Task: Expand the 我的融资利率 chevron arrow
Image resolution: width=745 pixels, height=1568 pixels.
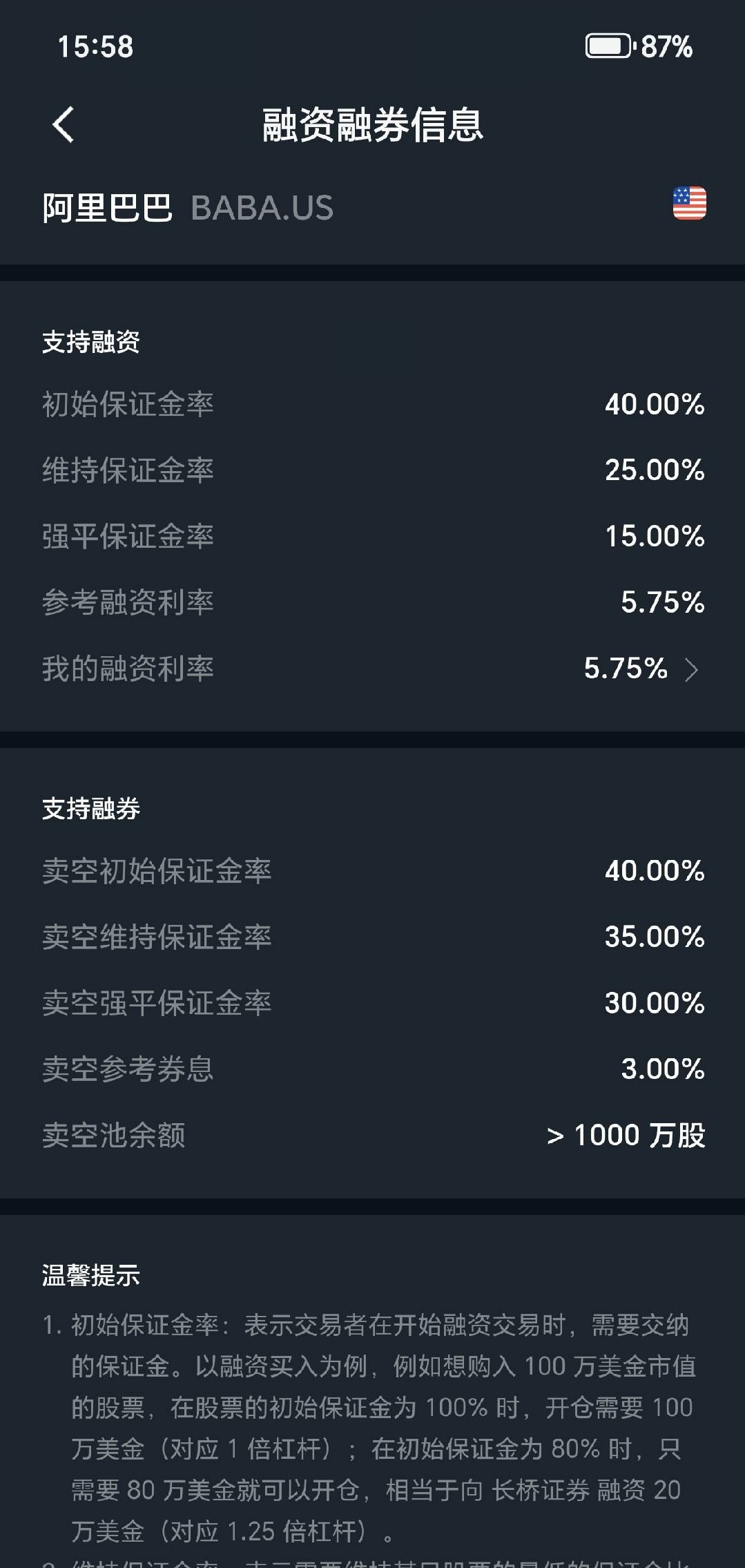Action: 691,669
